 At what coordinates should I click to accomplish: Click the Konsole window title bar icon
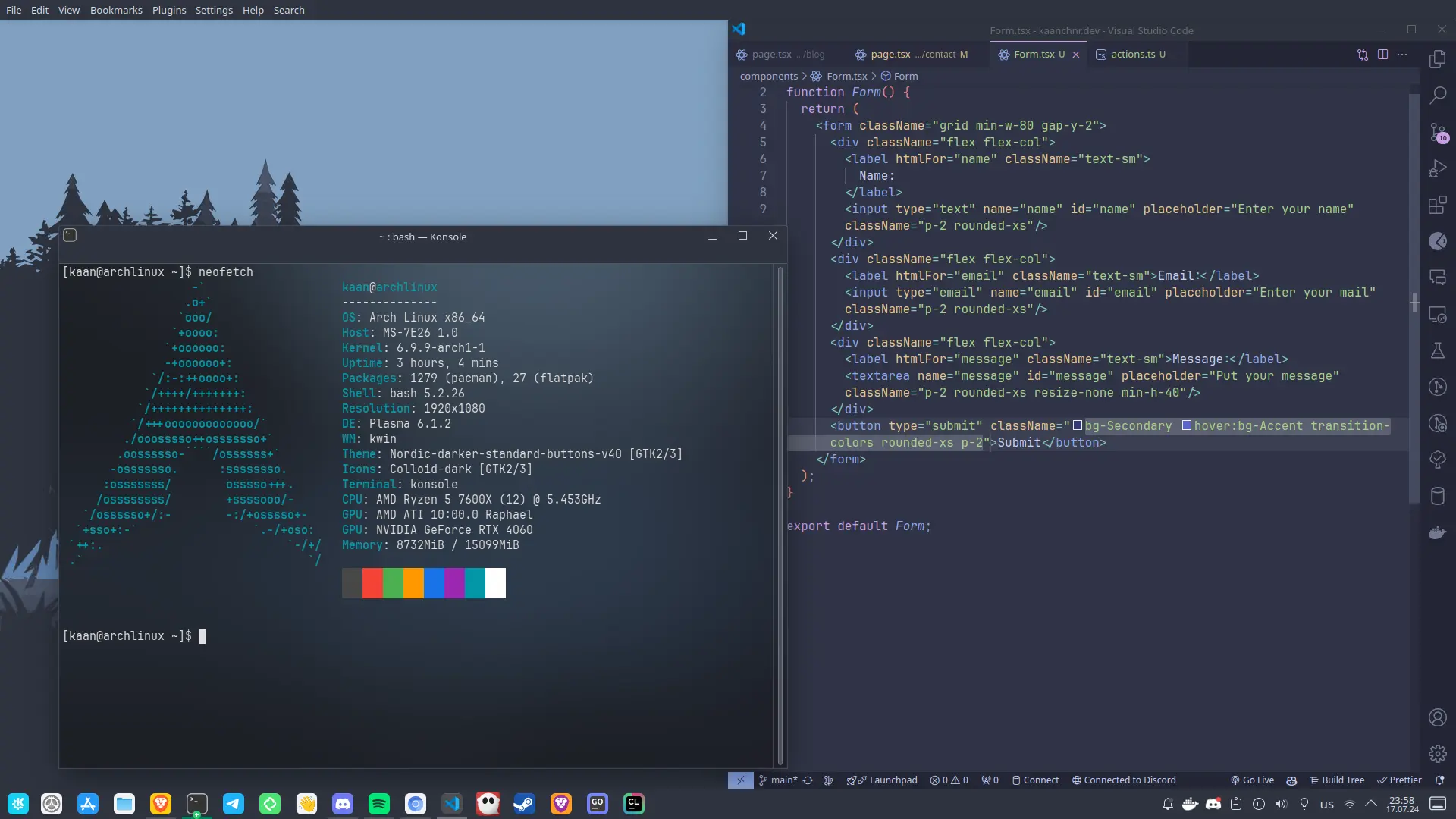pos(70,236)
